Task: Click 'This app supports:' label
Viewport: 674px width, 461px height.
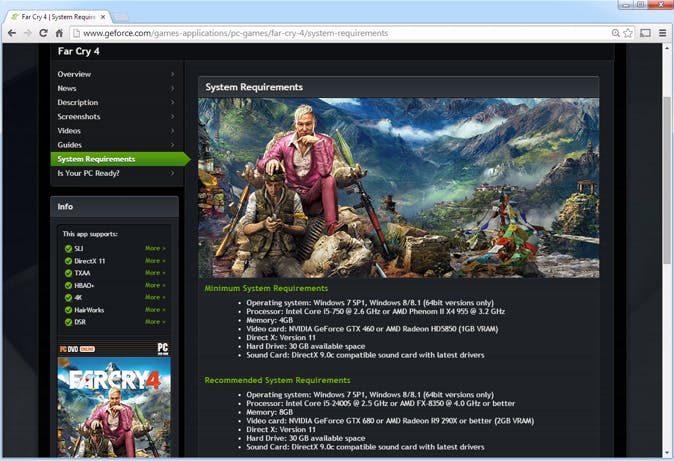Action: 90,234
